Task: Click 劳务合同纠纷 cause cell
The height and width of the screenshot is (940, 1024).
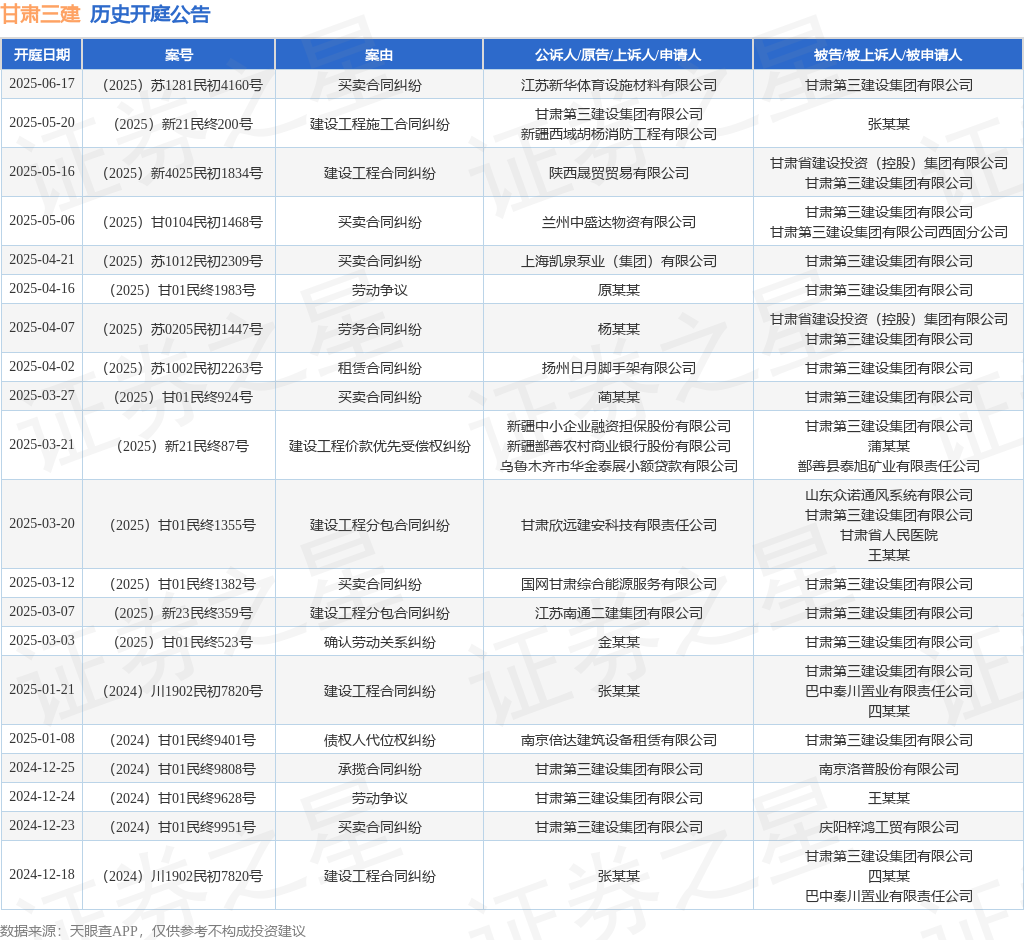Action: pyautogui.click(x=379, y=329)
